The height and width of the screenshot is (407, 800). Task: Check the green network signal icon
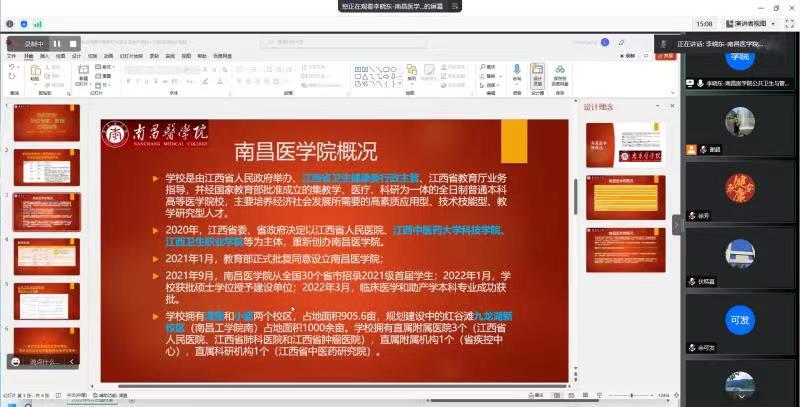pos(37,22)
